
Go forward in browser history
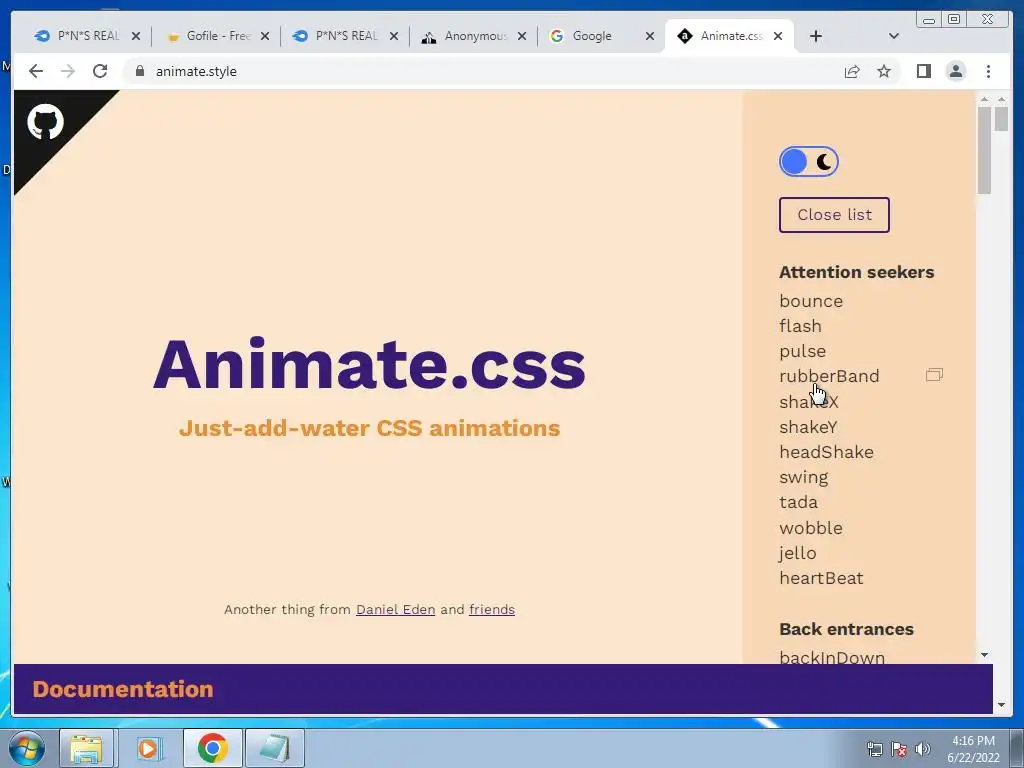tap(68, 71)
